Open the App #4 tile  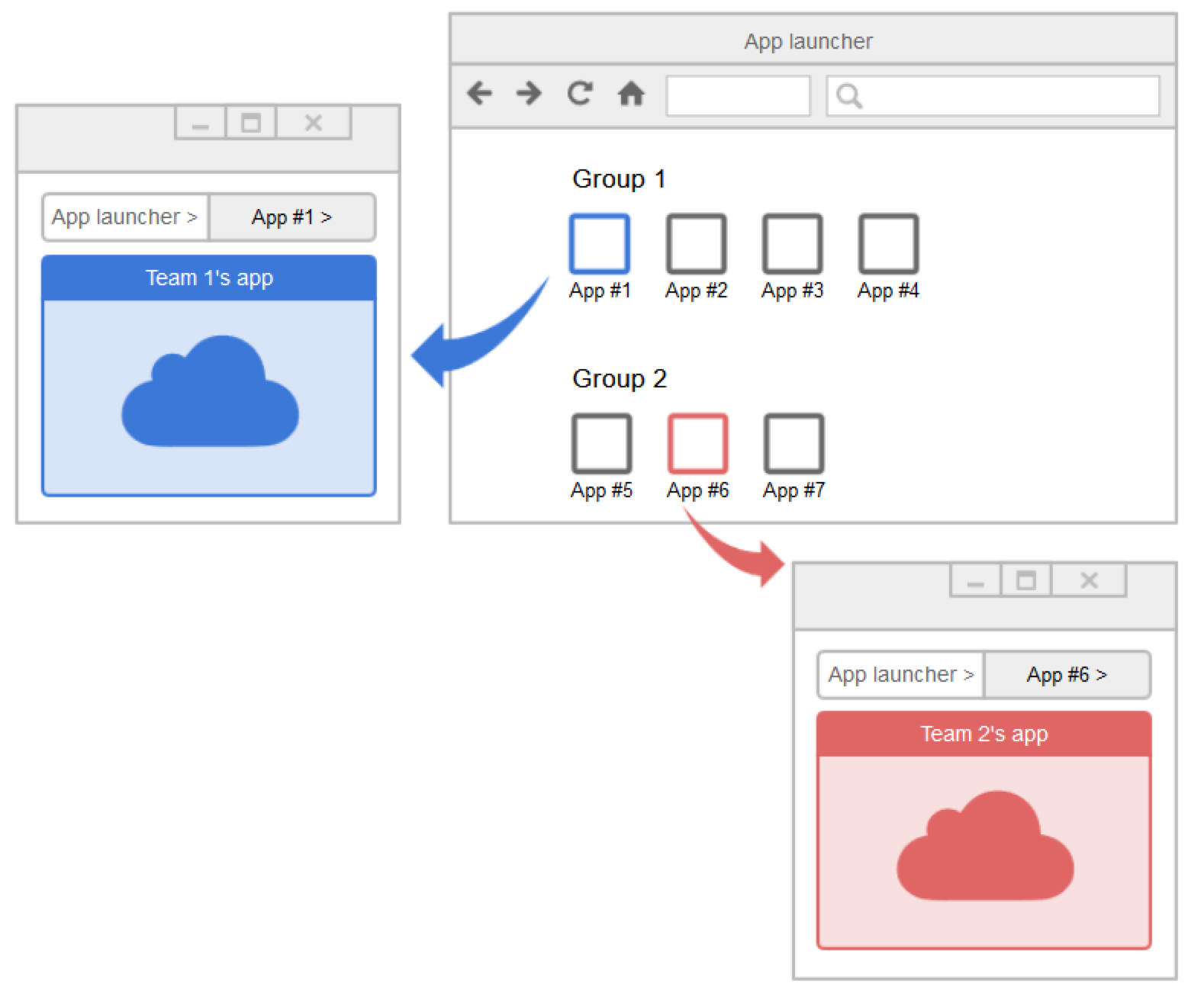tap(888, 244)
